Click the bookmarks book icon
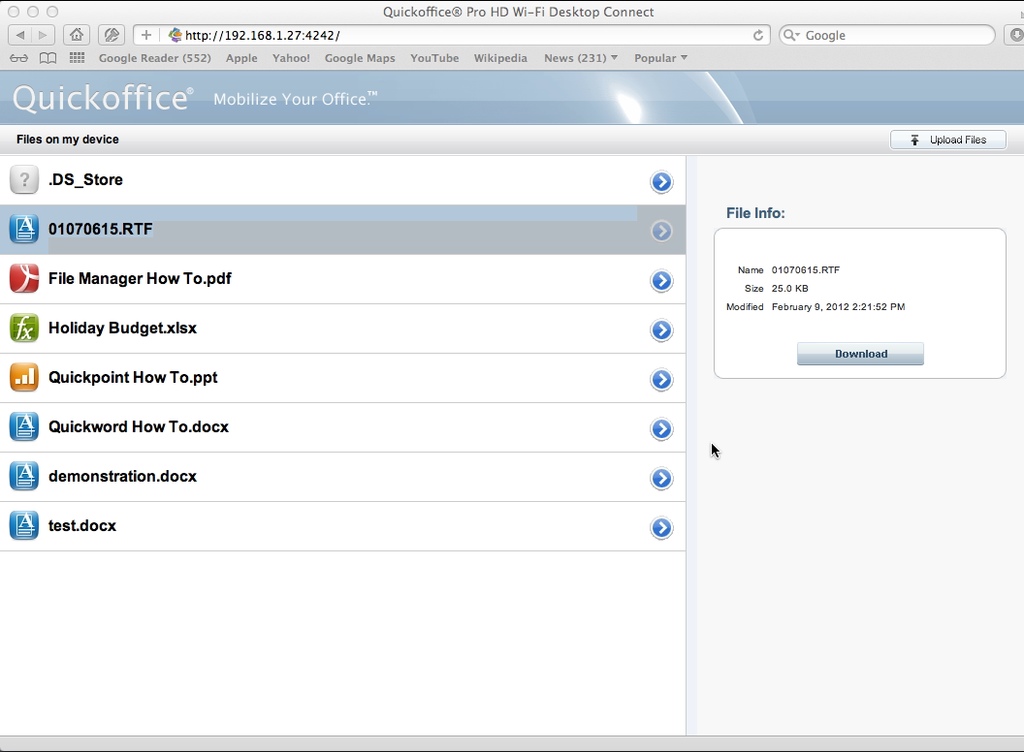 tap(48, 58)
